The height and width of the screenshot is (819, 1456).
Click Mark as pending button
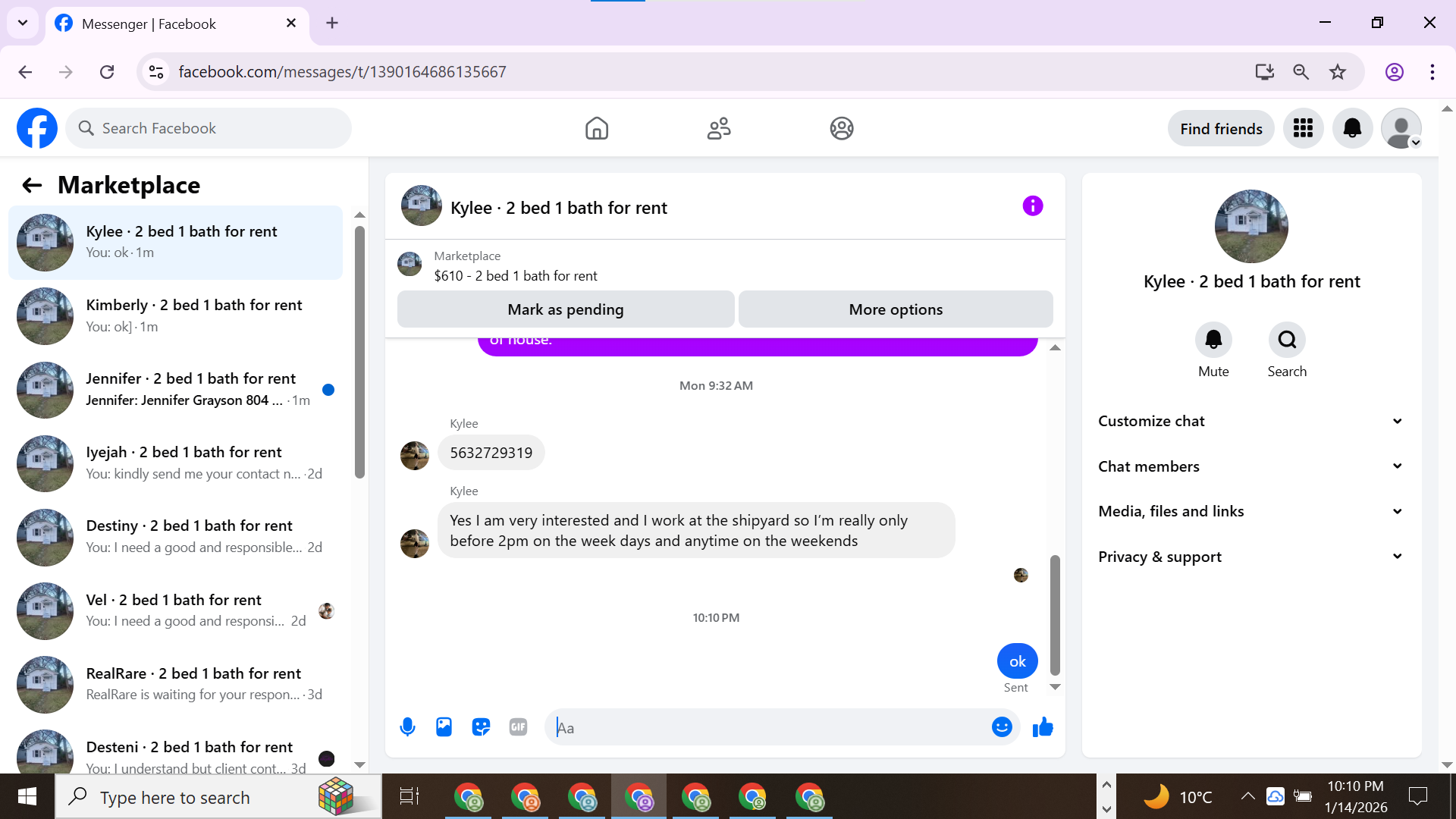pyautogui.click(x=565, y=309)
